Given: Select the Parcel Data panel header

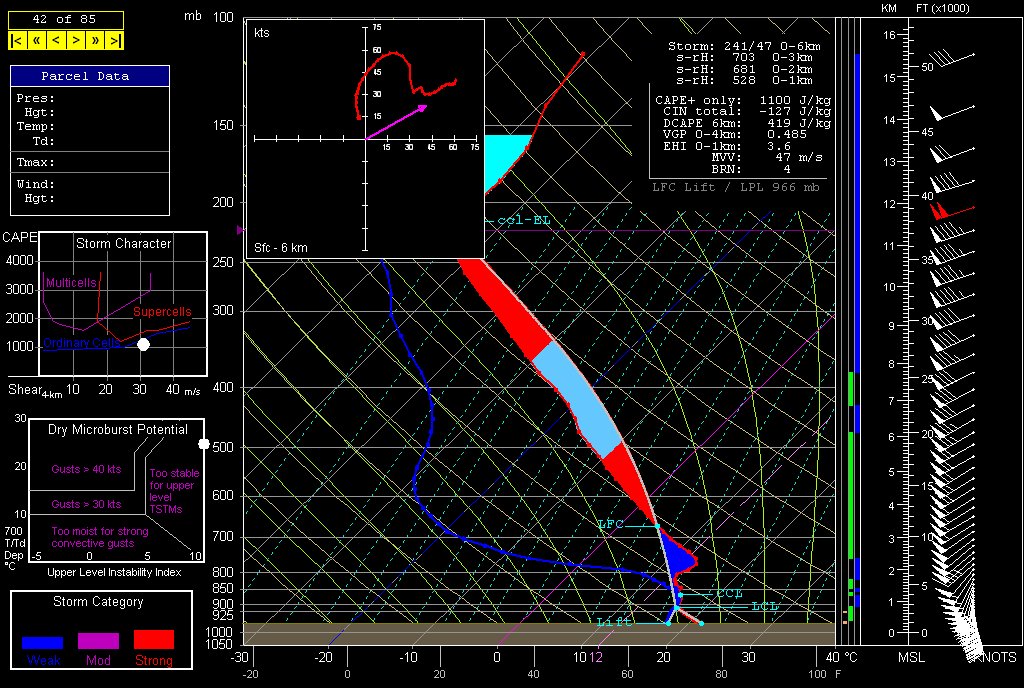Looking at the screenshot, I should click(90, 76).
